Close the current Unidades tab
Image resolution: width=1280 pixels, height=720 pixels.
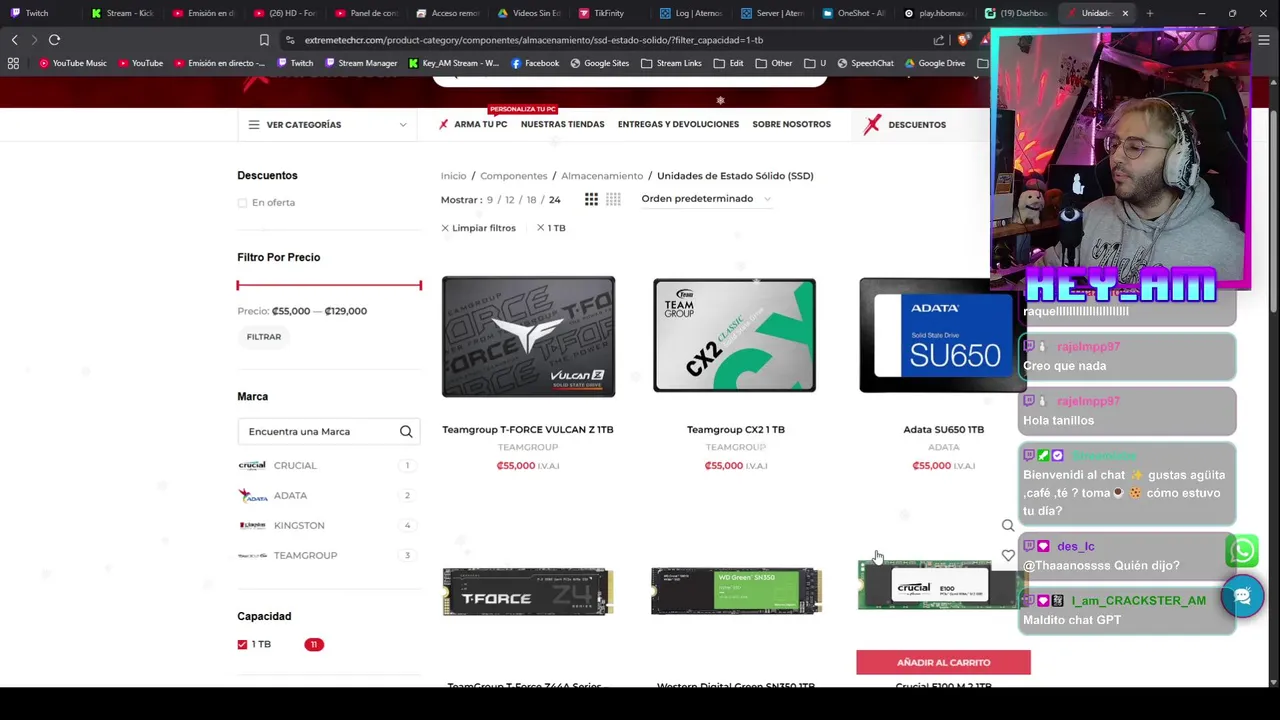(x=1125, y=13)
